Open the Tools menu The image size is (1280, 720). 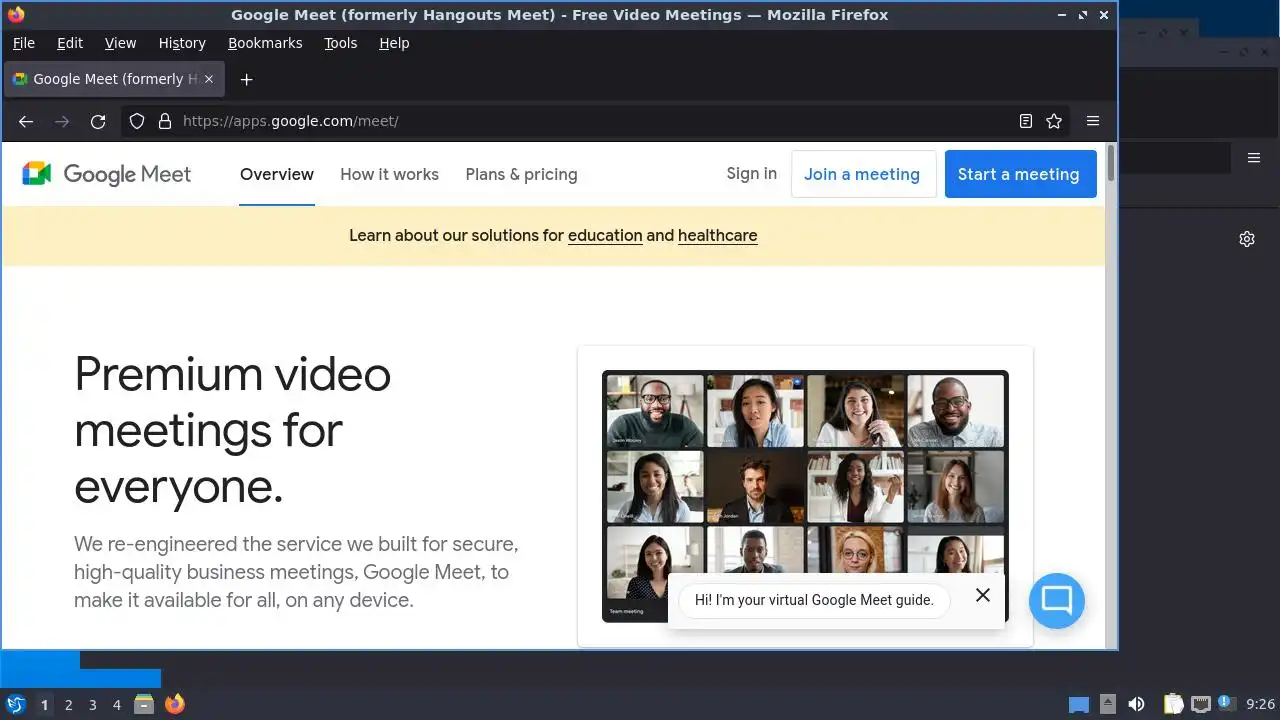[340, 43]
